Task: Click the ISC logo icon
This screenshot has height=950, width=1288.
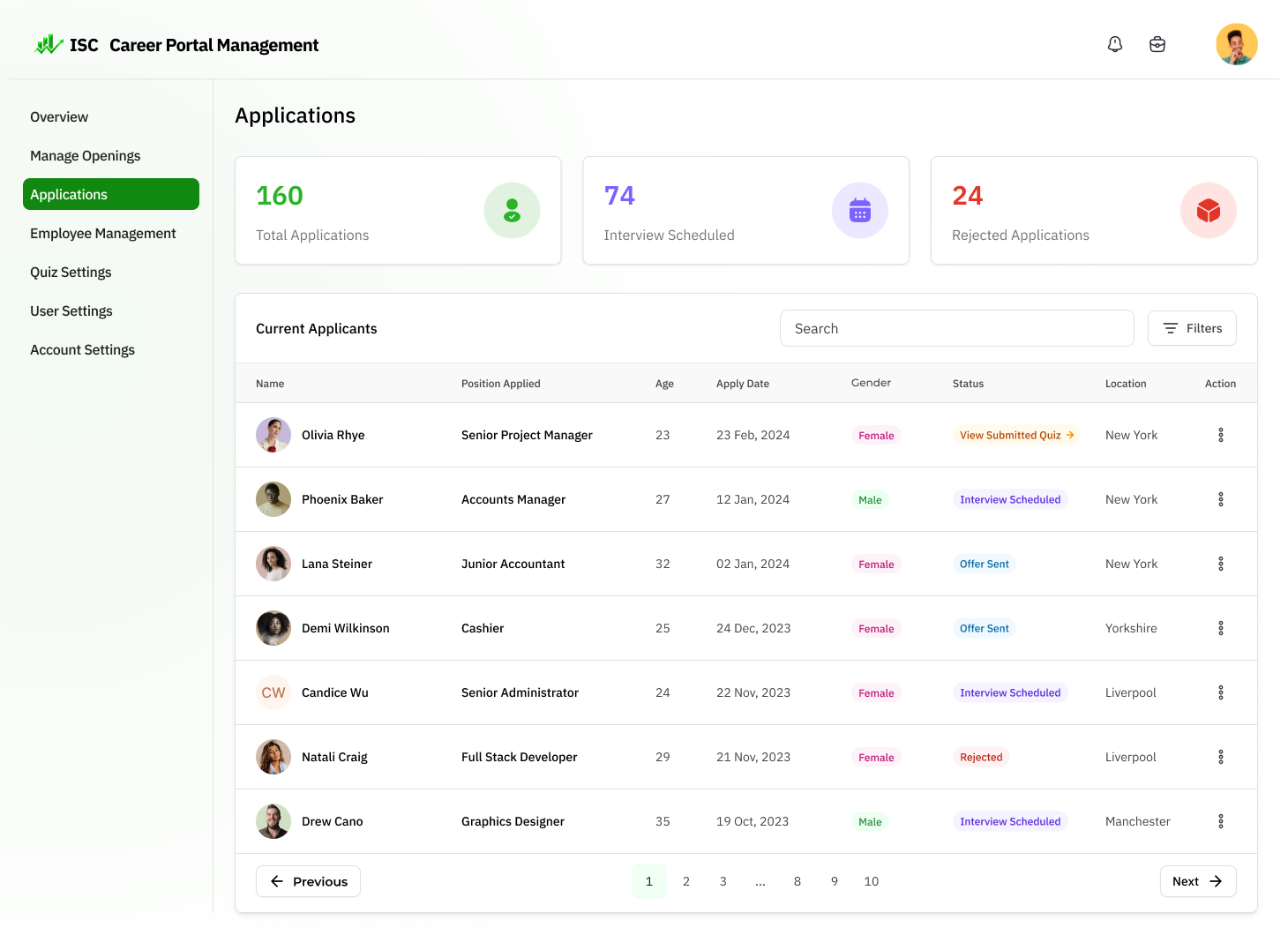Action: [49, 44]
